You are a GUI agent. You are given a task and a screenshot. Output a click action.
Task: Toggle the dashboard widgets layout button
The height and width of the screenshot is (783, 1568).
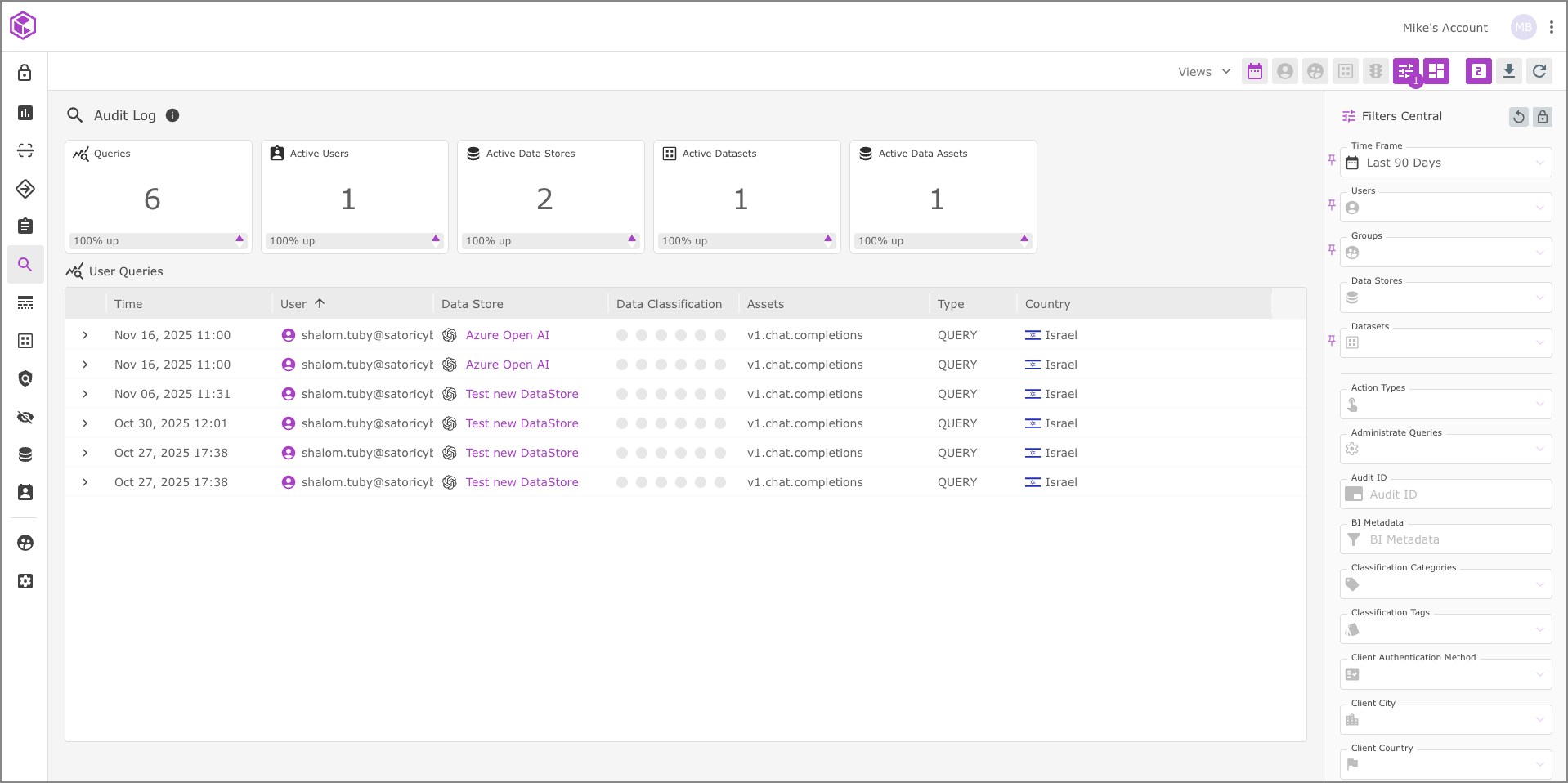[1436, 72]
